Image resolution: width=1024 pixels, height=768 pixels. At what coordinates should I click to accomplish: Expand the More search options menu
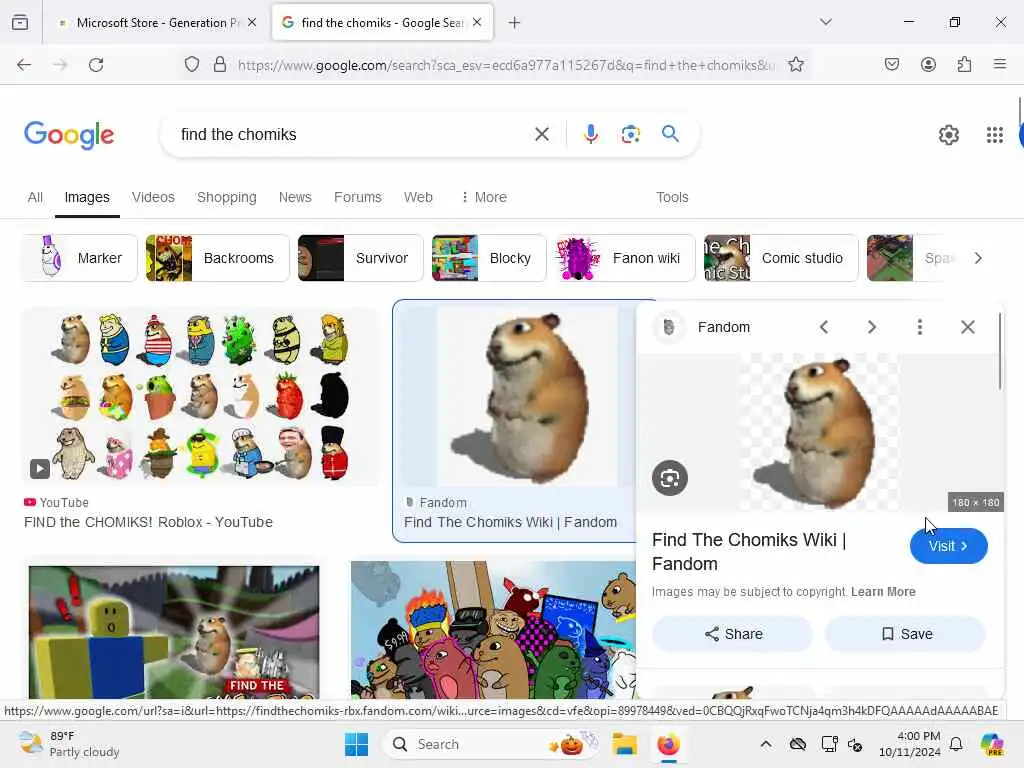click(484, 197)
